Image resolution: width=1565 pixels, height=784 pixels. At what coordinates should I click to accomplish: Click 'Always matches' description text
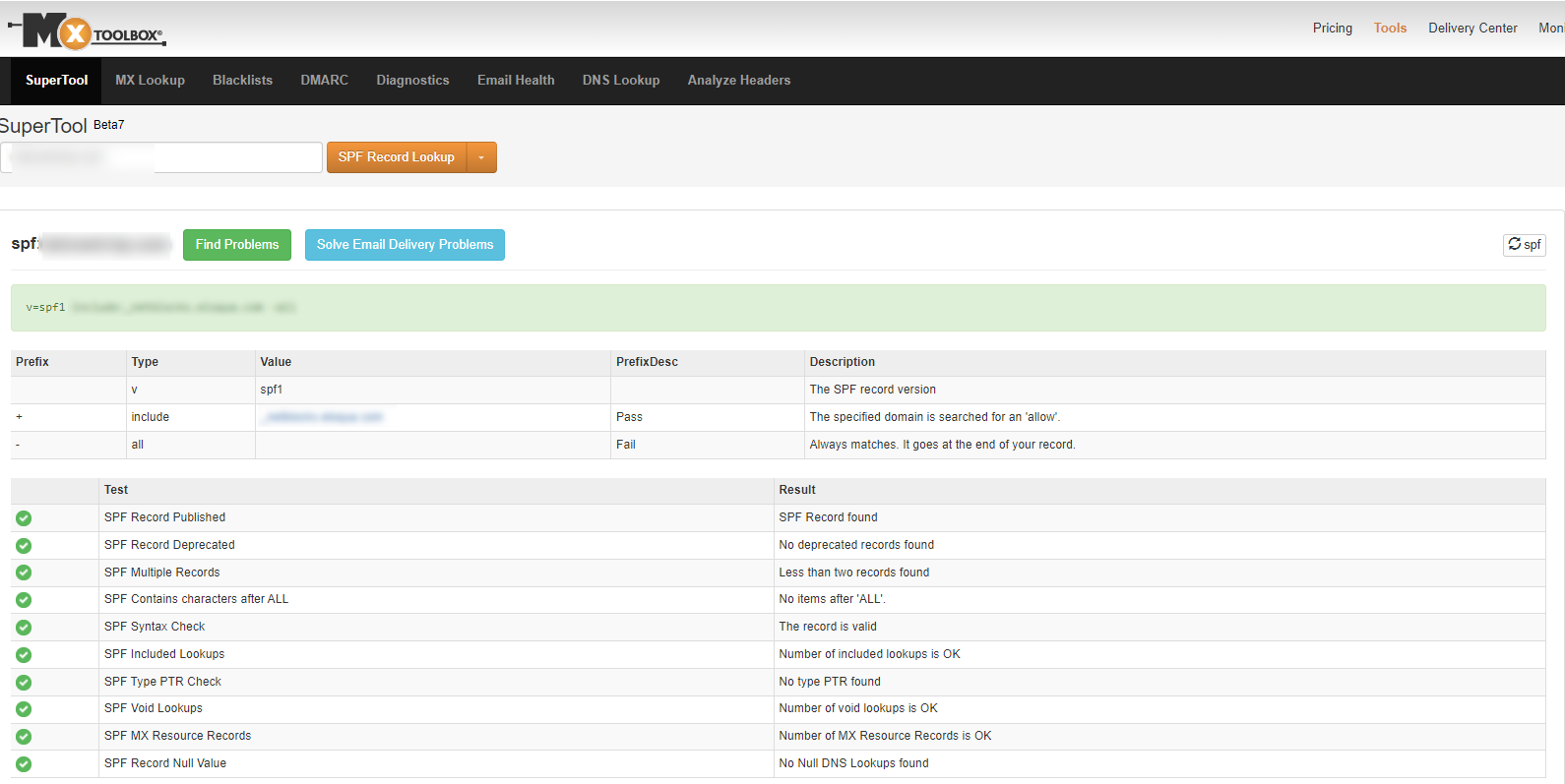click(x=942, y=445)
